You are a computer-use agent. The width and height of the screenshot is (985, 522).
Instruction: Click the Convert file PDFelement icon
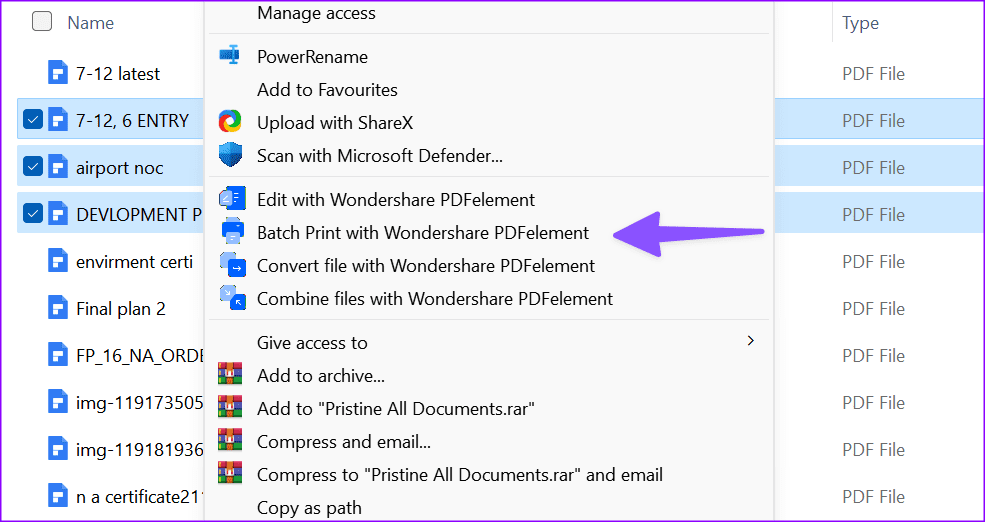point(231,265)
